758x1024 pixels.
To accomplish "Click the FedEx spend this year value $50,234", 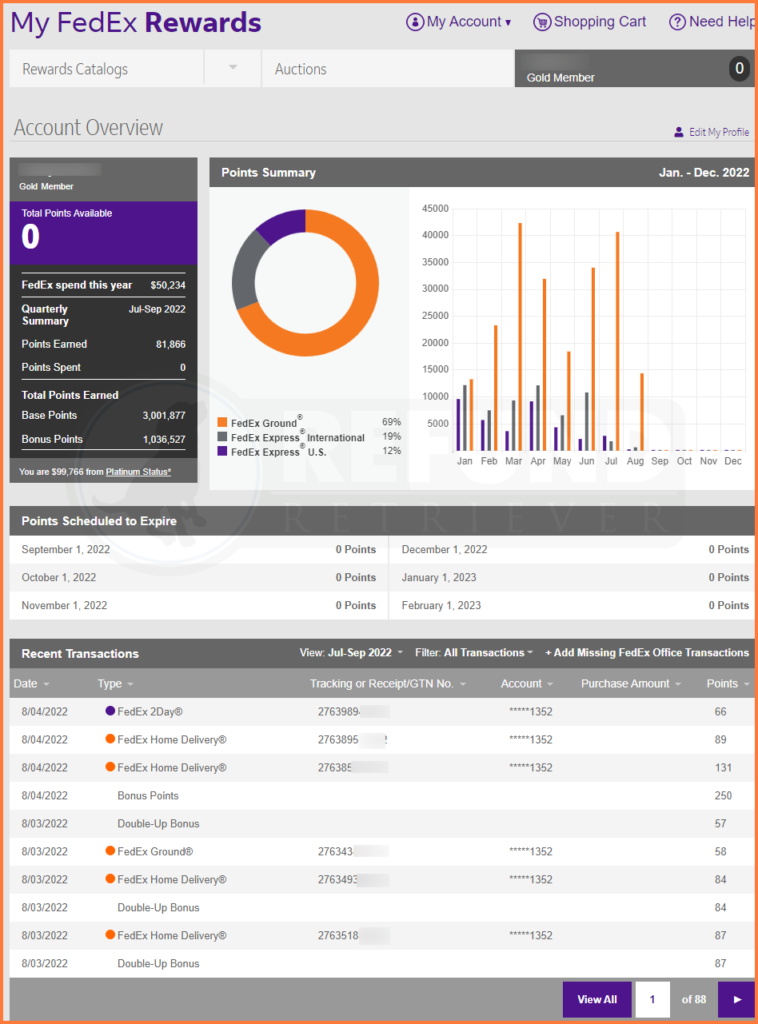I will [168, 285].
